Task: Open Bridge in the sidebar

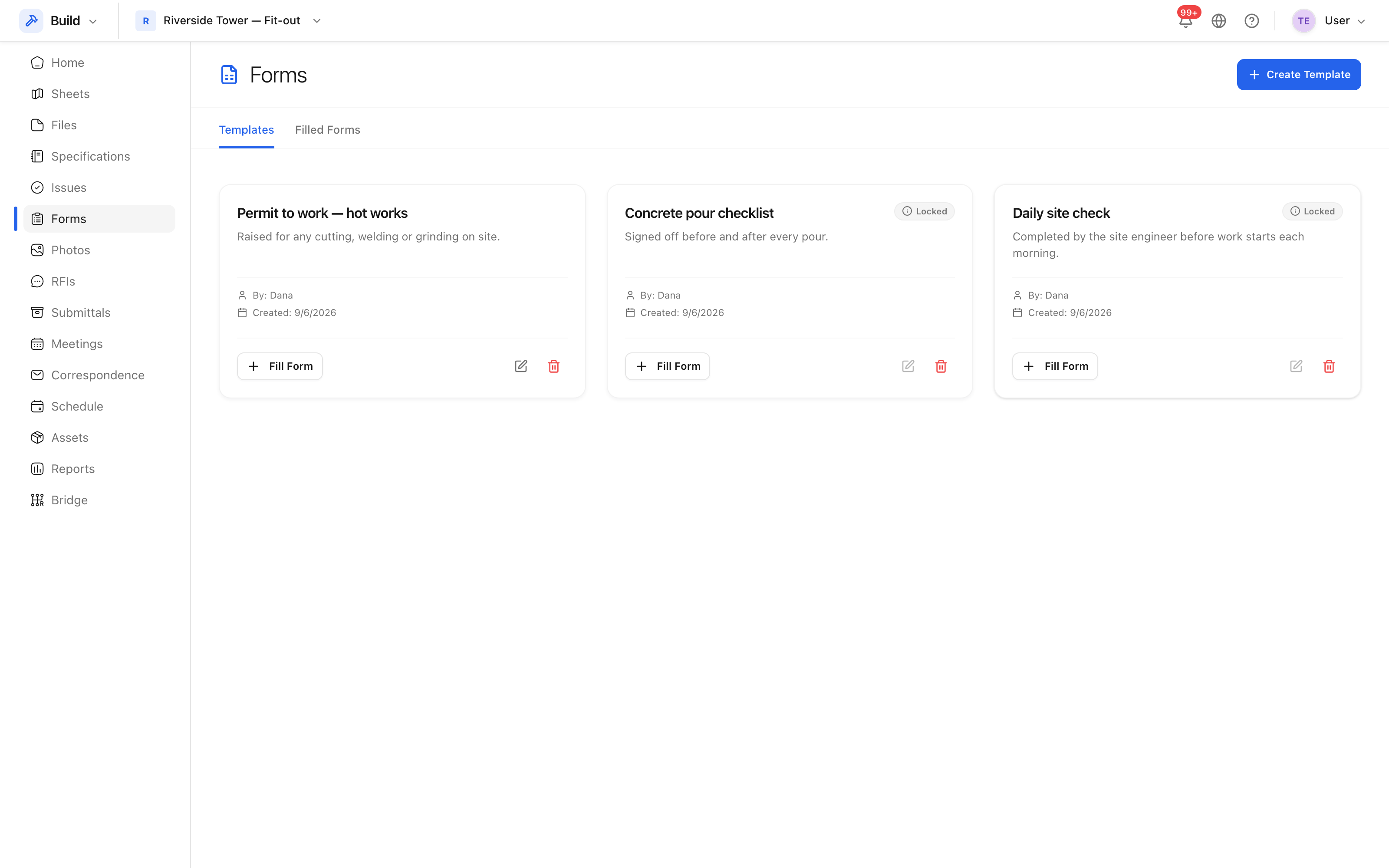Action: pyautogui.click(x=99, y=500)
